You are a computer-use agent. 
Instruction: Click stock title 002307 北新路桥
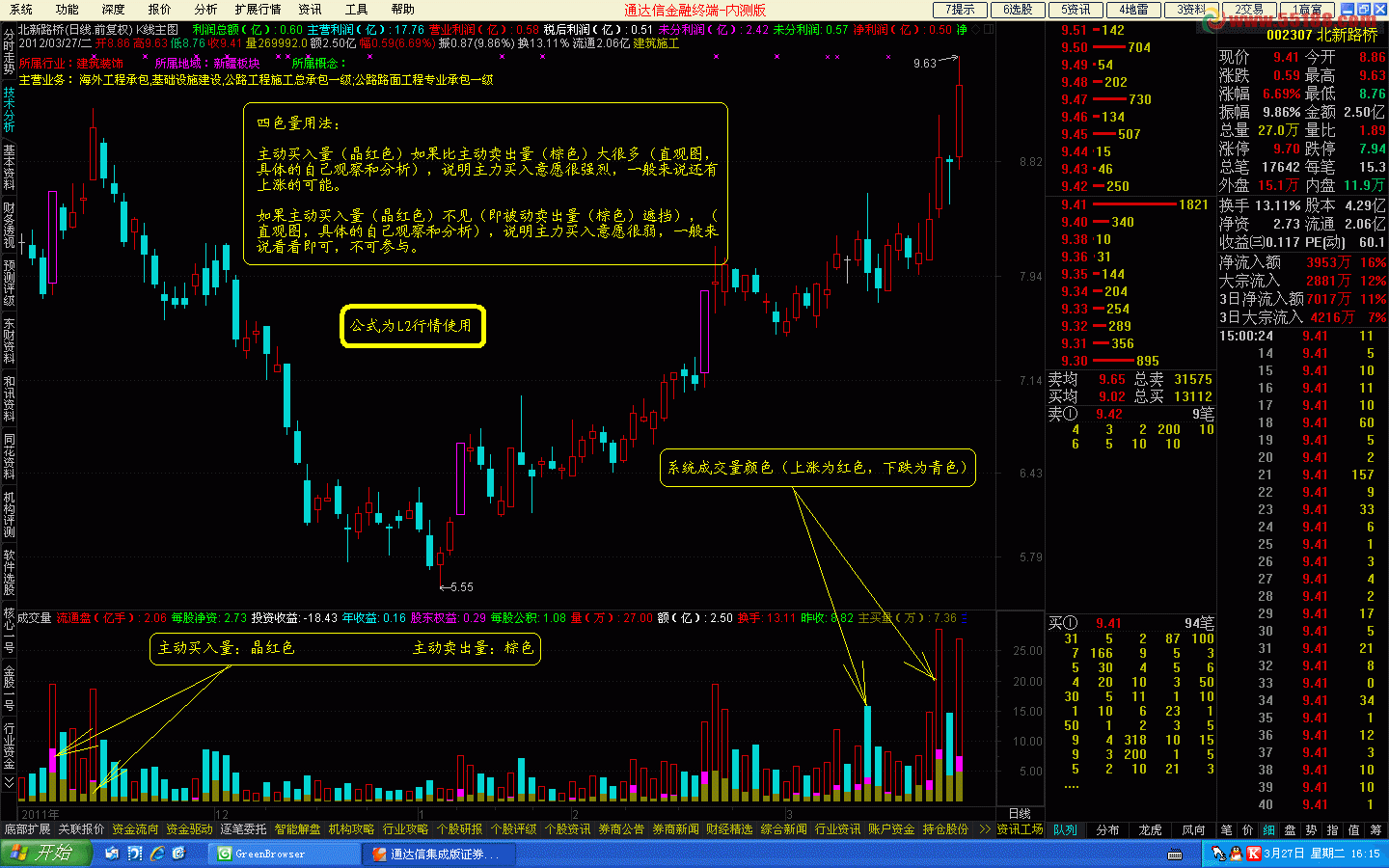click(x=1321, y=35)
